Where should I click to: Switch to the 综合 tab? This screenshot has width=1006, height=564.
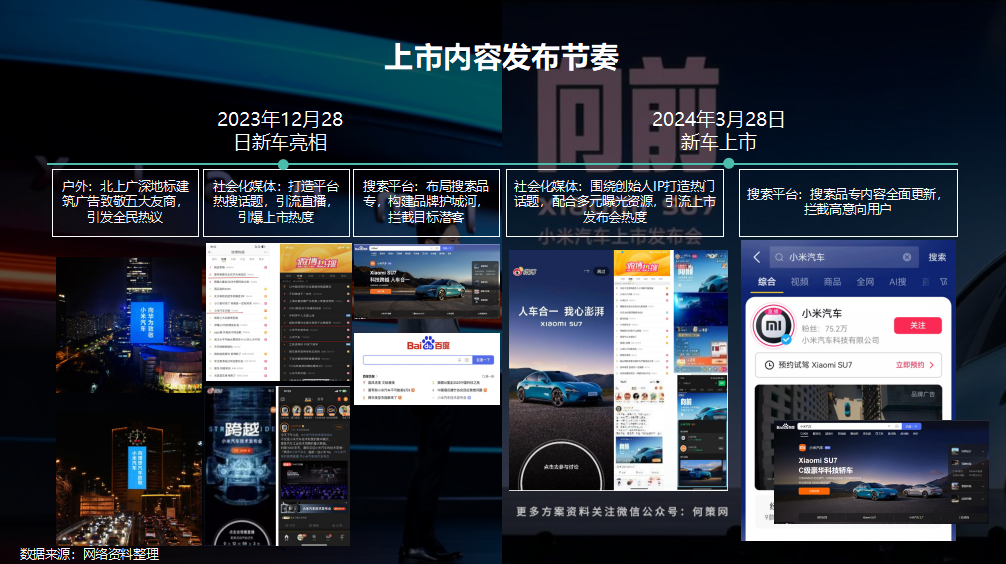click(x=767, y=282)
